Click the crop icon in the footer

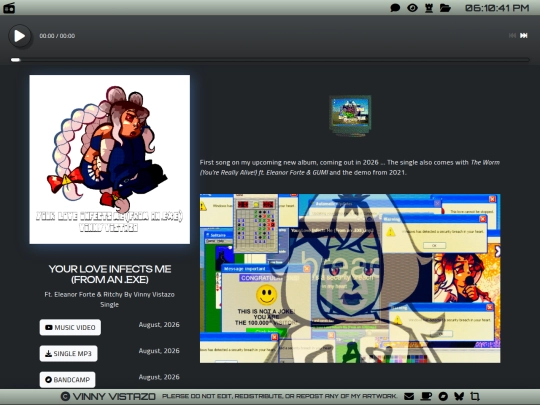(x=475, y=396)
